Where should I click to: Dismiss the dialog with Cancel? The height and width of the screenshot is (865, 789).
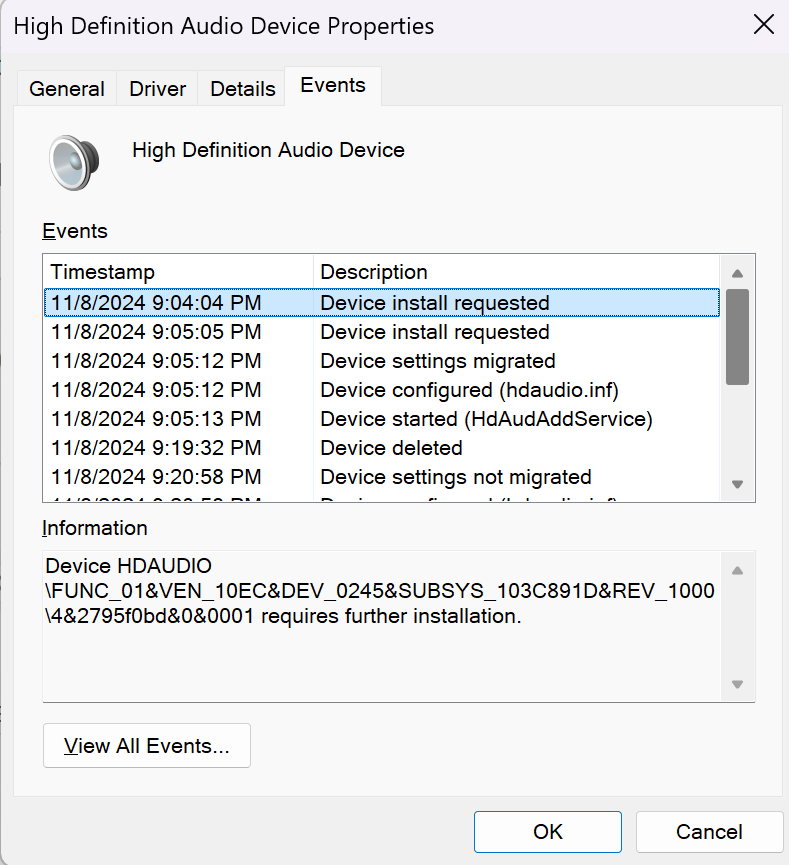[x=709, y=831]
